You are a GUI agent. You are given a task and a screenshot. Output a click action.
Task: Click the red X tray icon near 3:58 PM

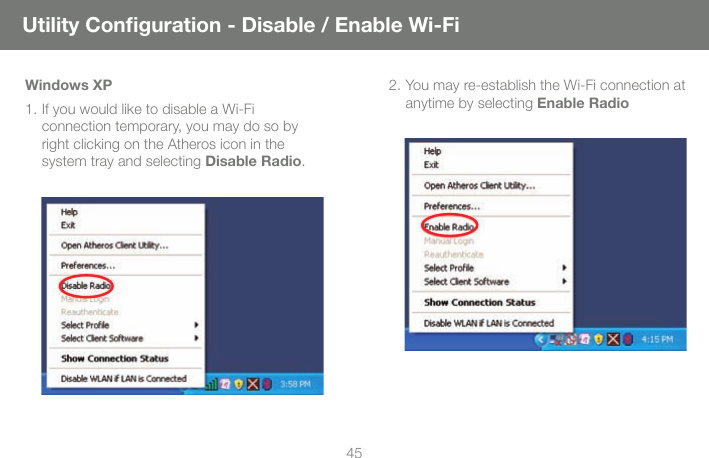(253, 384)
